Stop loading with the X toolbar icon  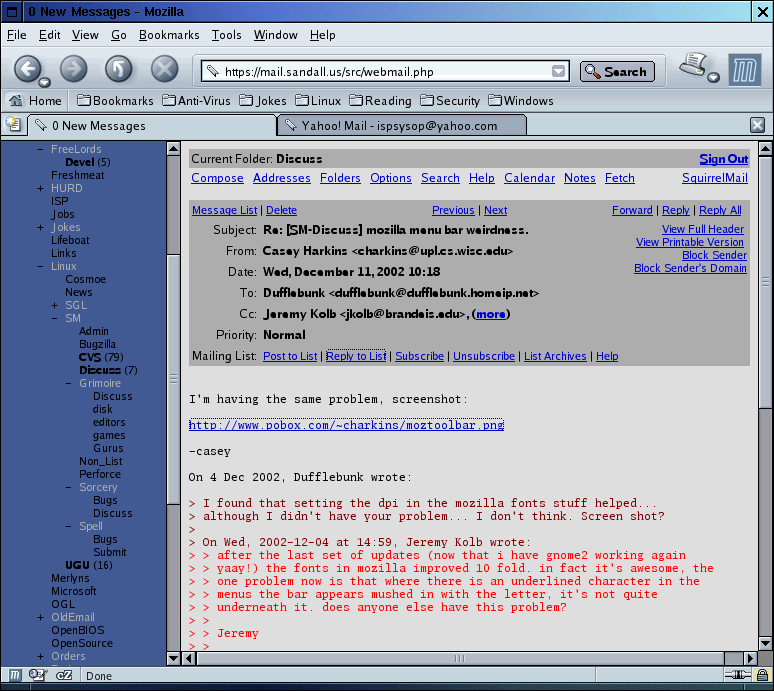pyautogui.click(x=164, y=69)
